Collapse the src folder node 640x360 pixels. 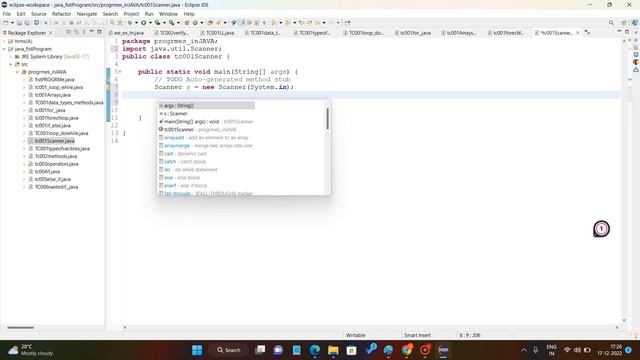(x=11, y=64)
